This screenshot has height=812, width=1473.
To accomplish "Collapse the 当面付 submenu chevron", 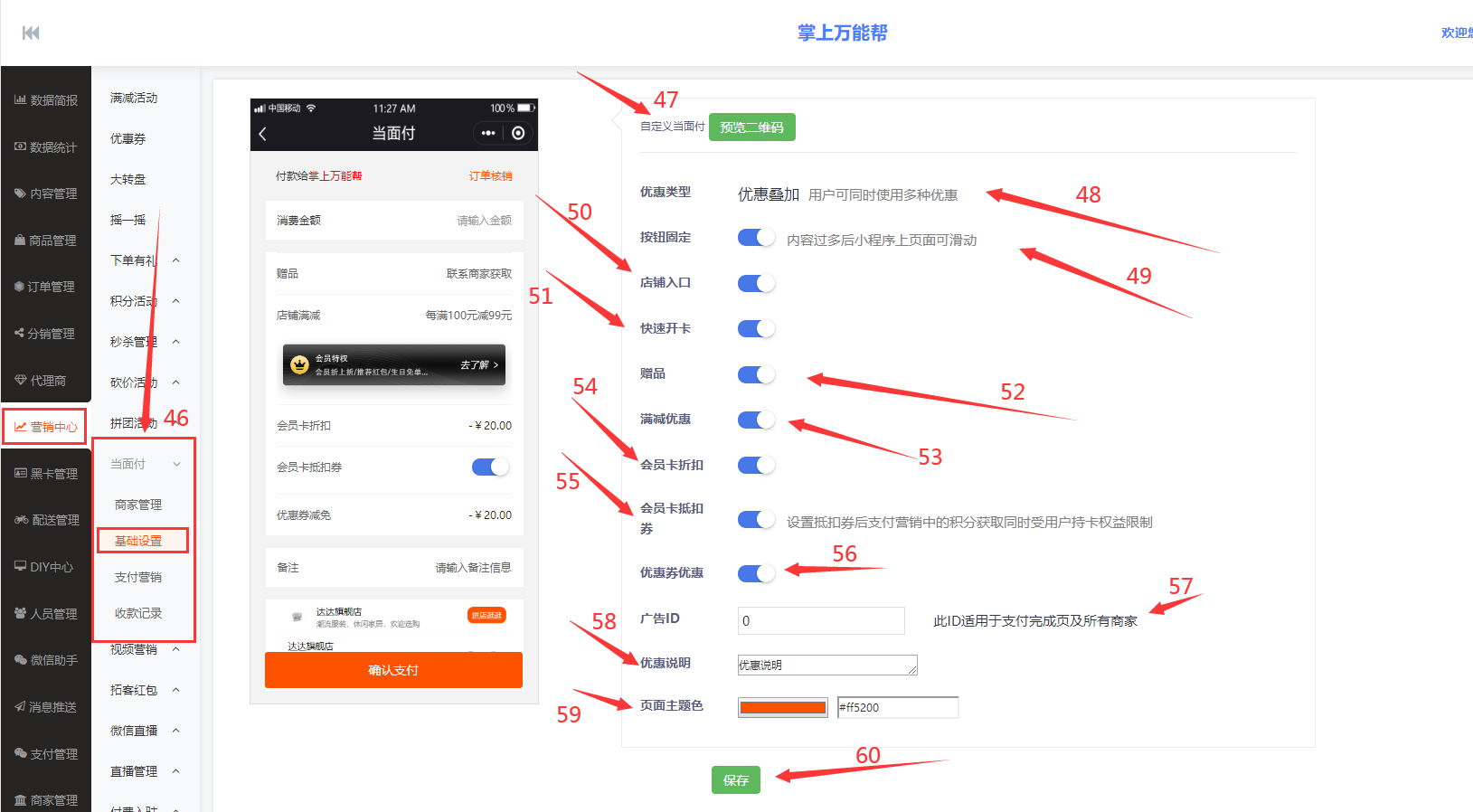I will click(176, 465).
